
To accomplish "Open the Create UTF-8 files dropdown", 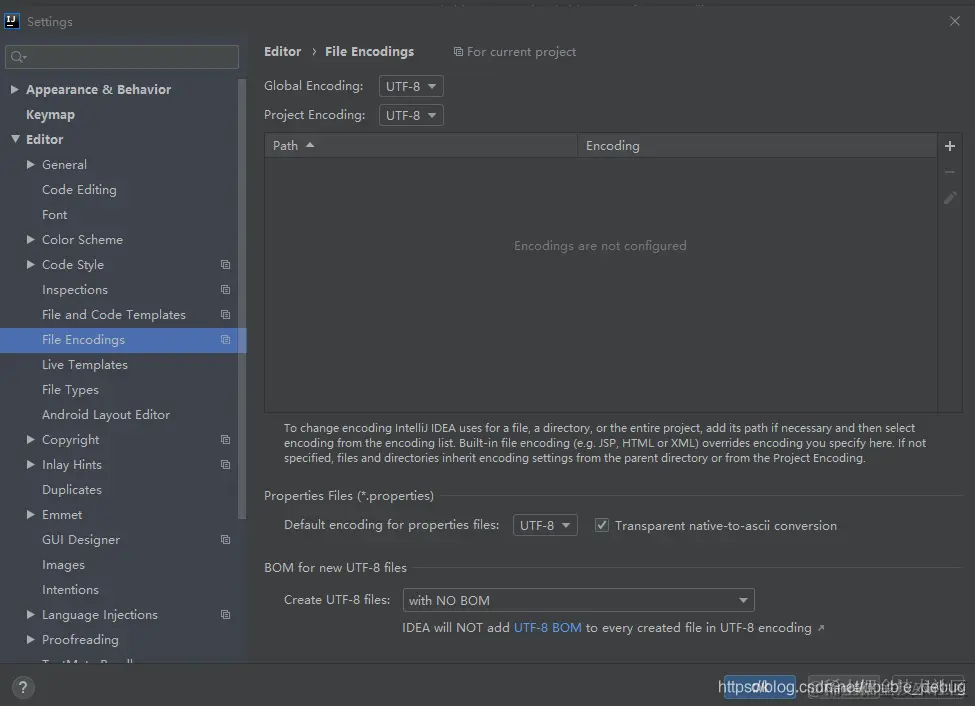I will pos(578,600).
